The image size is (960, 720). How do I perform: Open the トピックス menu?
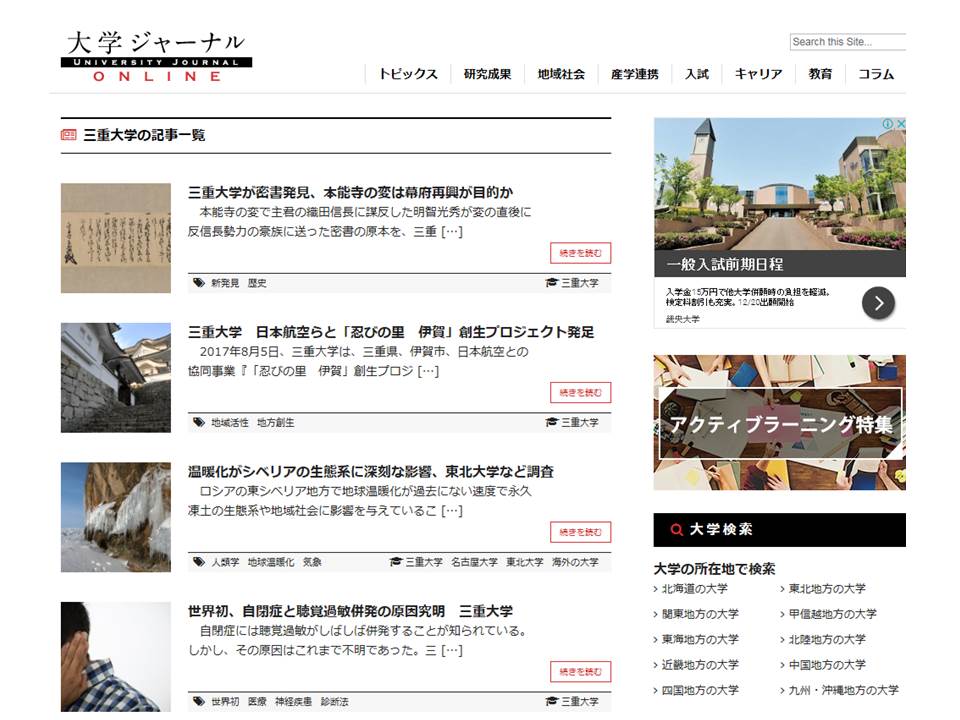click(x=408, y=74)
